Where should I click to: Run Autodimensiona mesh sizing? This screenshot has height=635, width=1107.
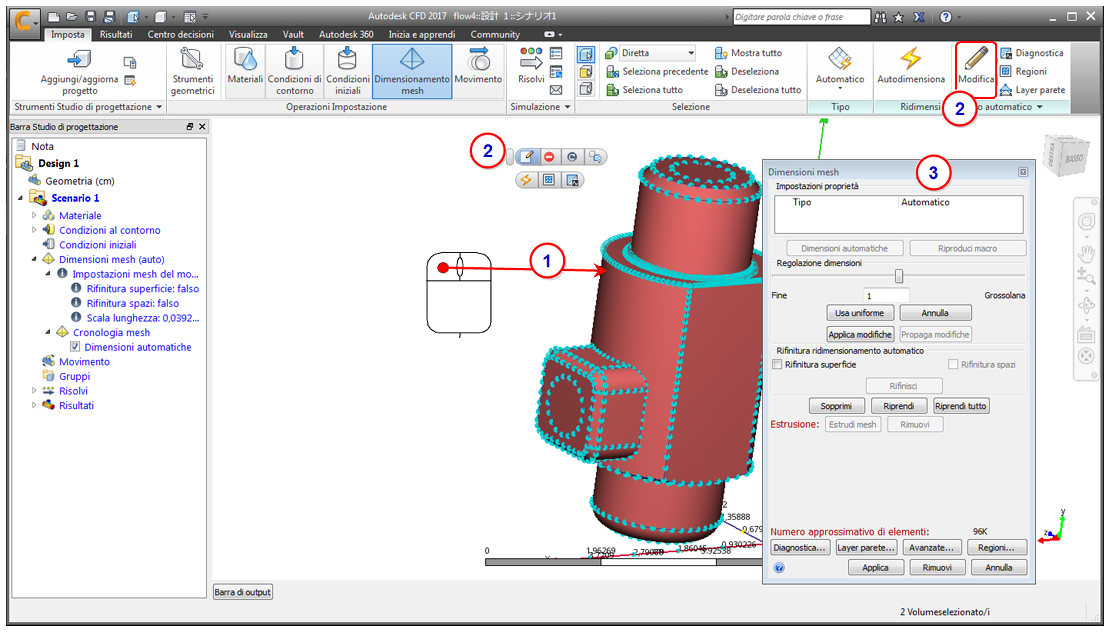911,66
